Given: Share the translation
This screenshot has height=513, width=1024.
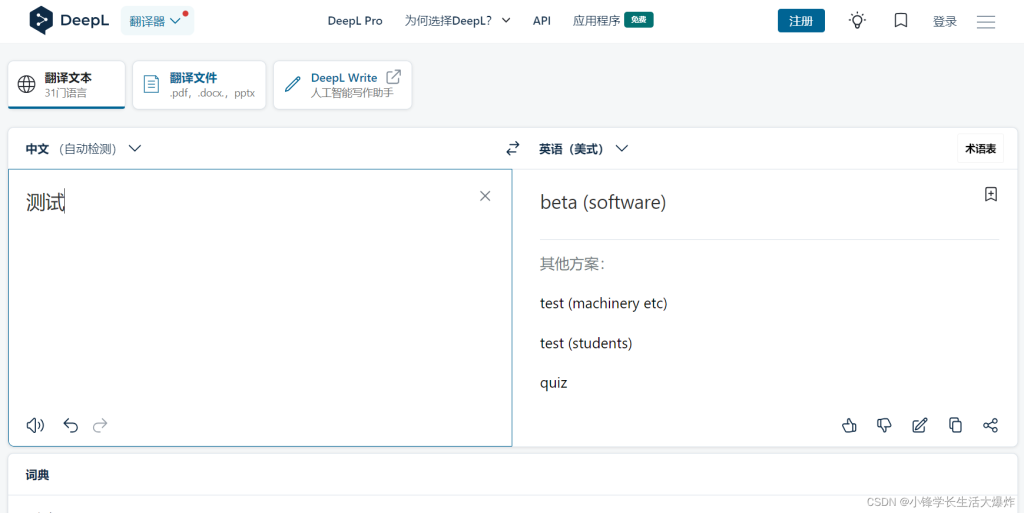Looking at the screenshot, I should point(990,426).
